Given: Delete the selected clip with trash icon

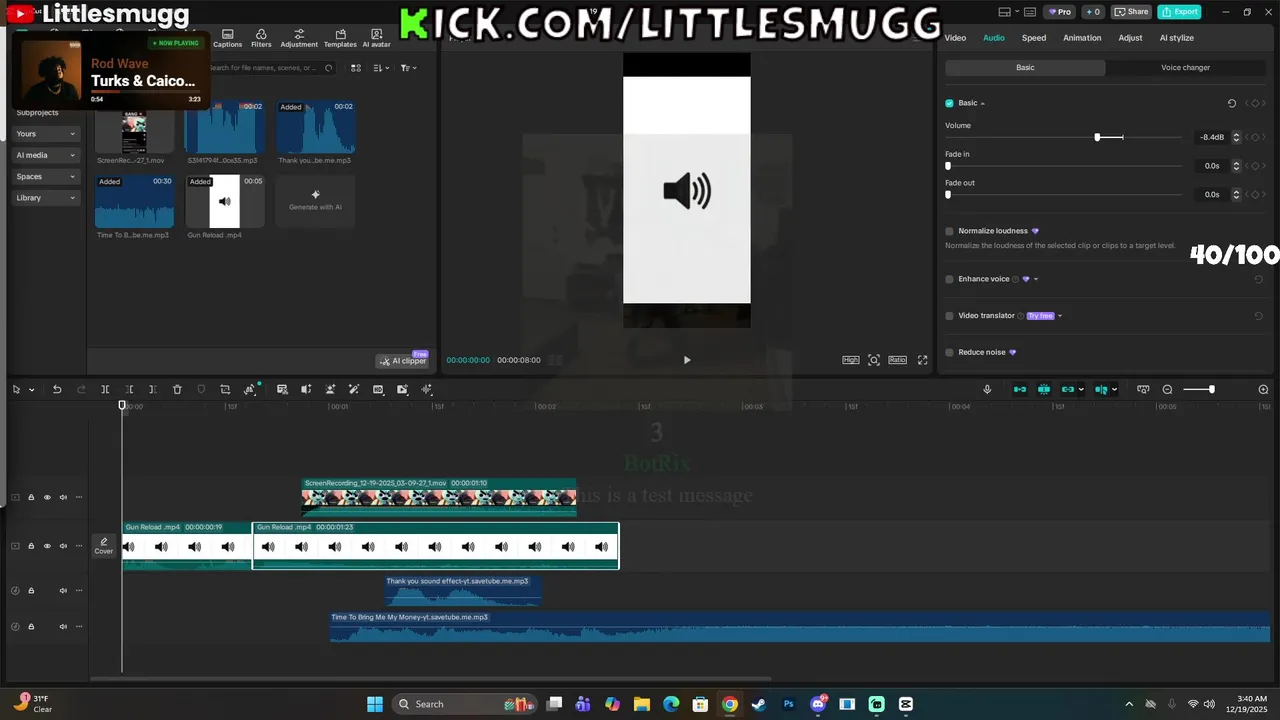Looking at the screenshot, I should tap(177, 389).
